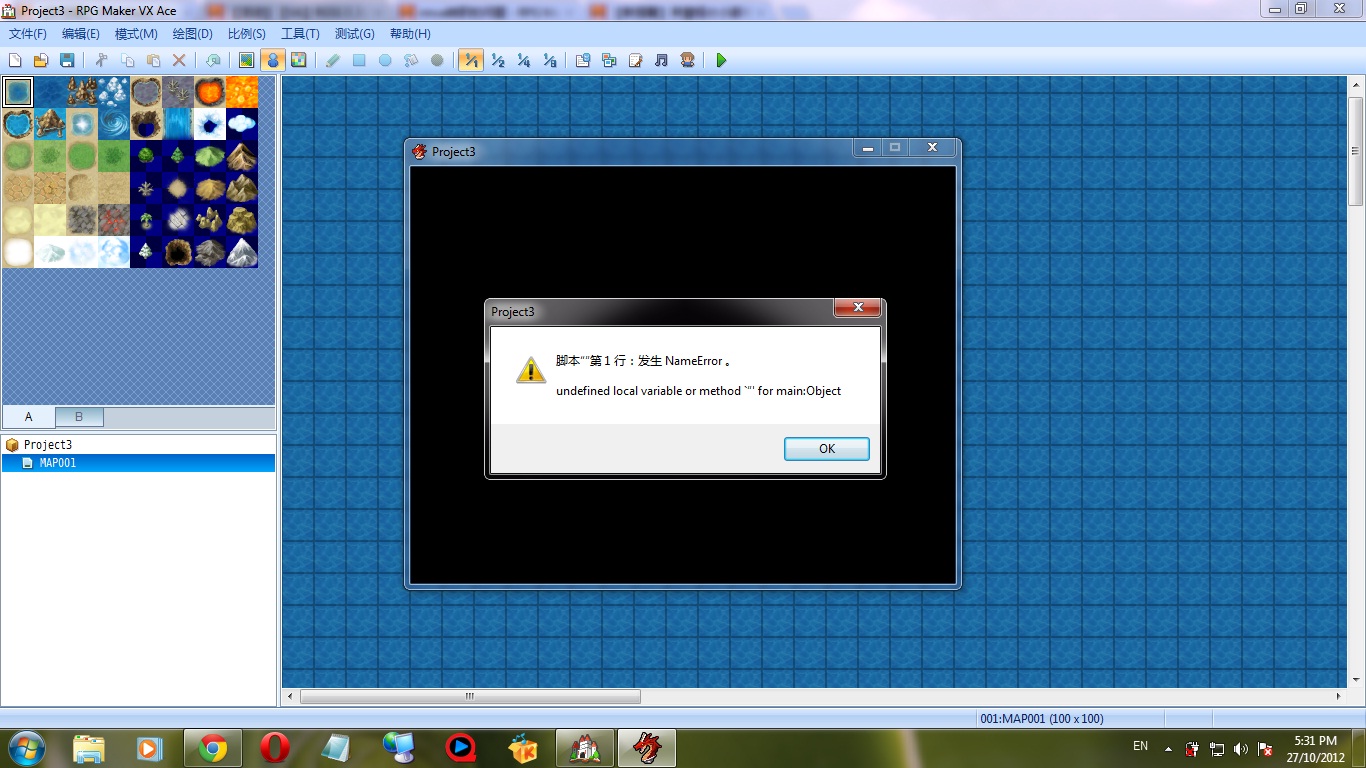Open the 帮助(H) menu

tap(410, 34)
